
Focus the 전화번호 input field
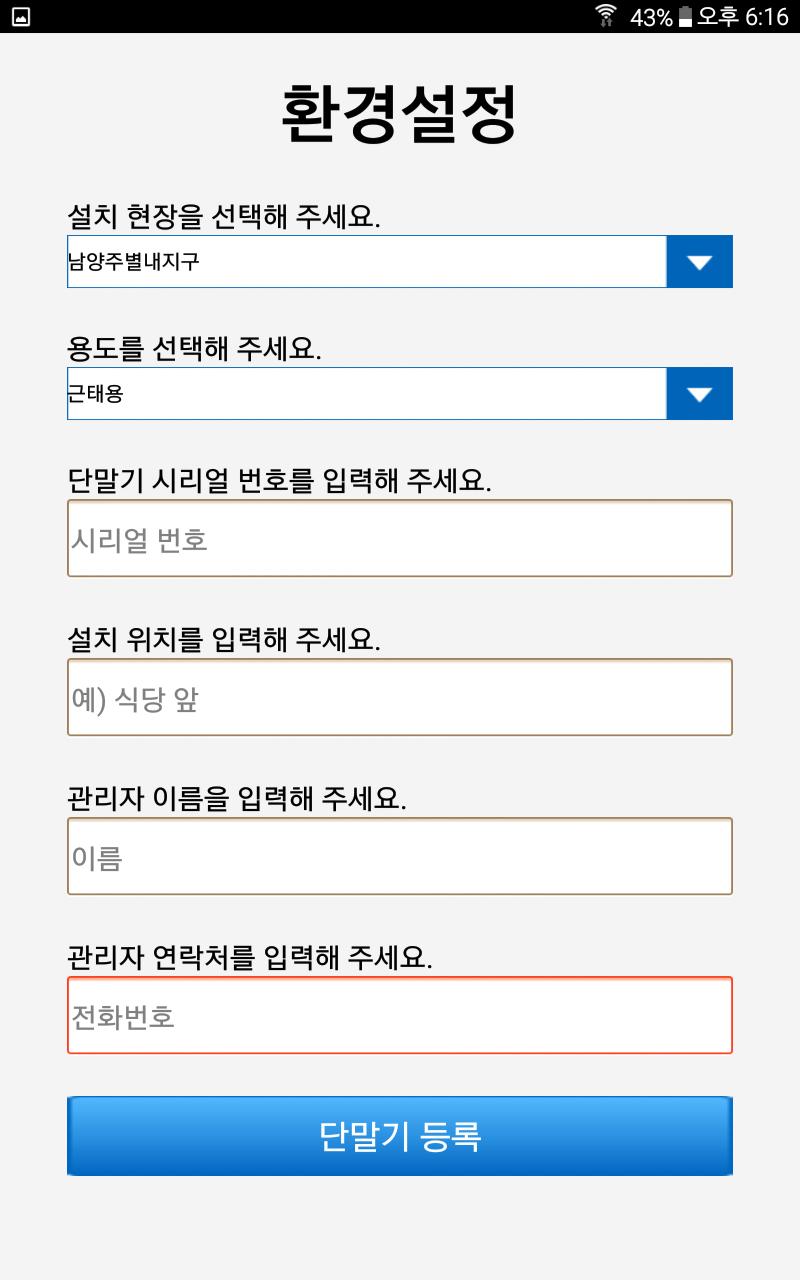click(400, 1016)
